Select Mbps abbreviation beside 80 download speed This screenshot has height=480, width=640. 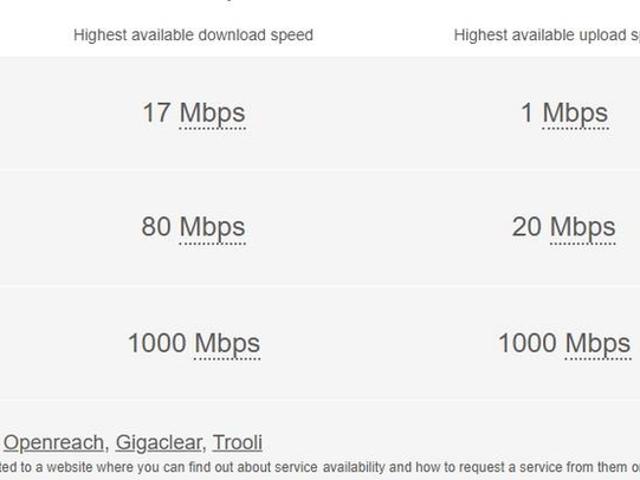click(212, 228)
